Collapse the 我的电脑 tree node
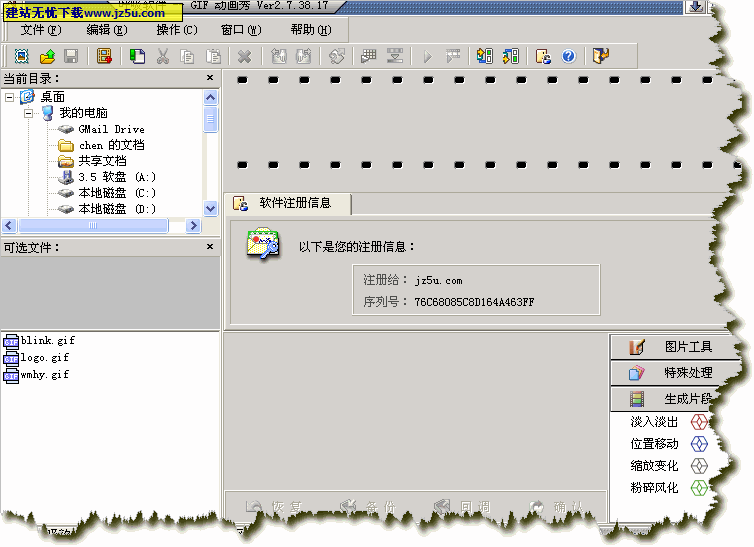754x547 pixels. click(x=29, y=113)
